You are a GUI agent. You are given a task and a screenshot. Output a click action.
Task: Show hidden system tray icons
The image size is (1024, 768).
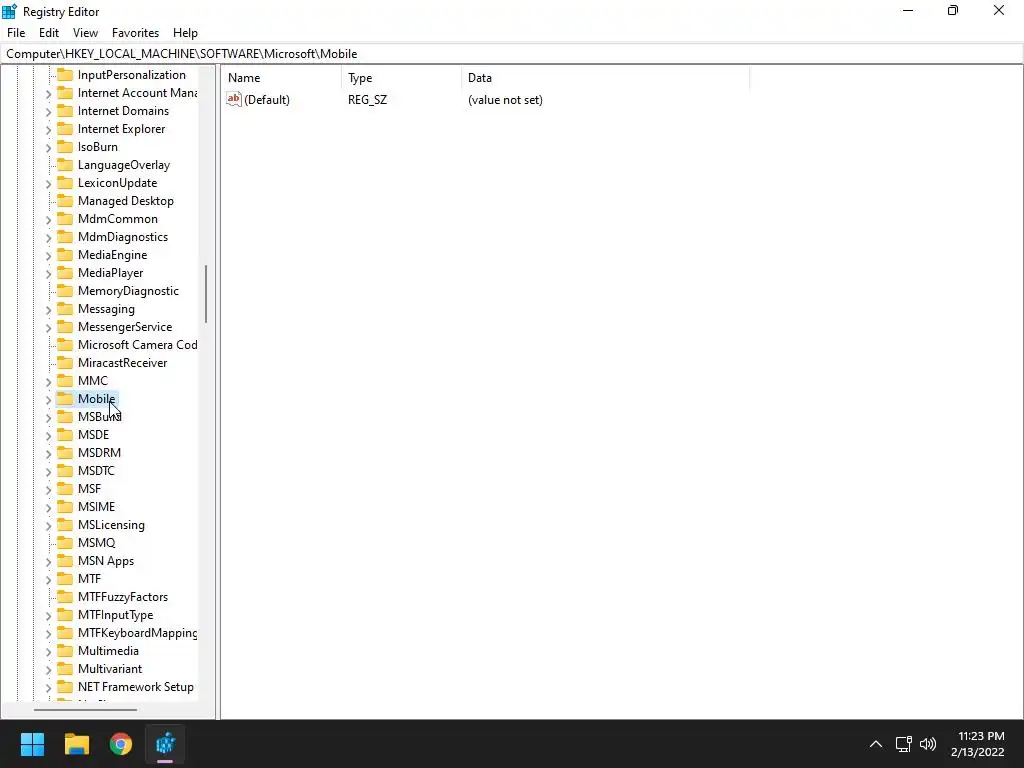[876, 744]
